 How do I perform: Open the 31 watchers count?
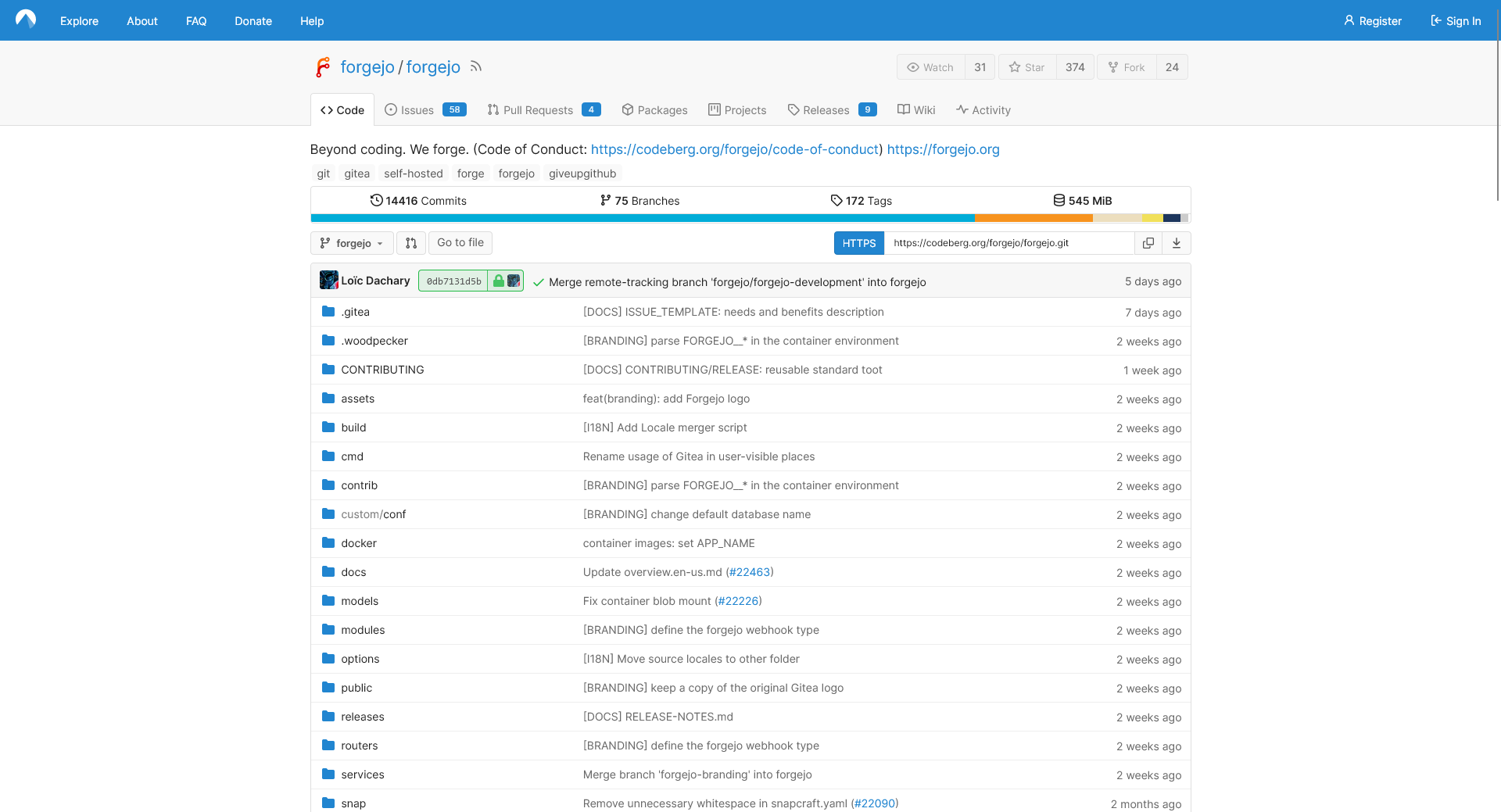980,67
